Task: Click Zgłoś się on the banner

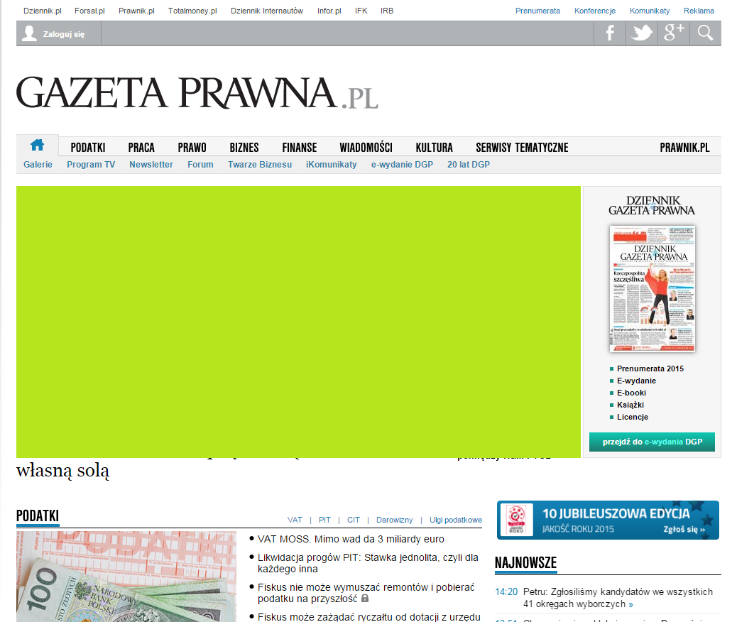Action: click(684, 530)
